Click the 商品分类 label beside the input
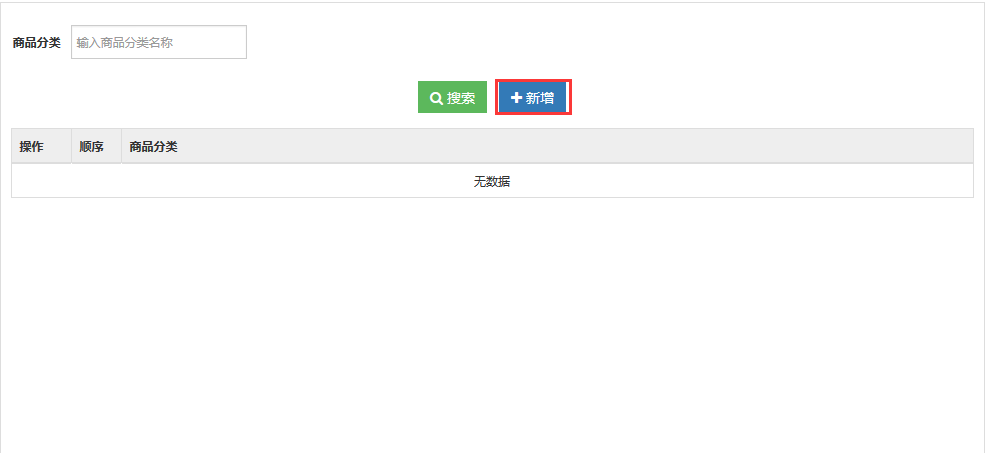The width and height of the screenshot is (986, 453). pyautogui.click(x=36, y=43)
